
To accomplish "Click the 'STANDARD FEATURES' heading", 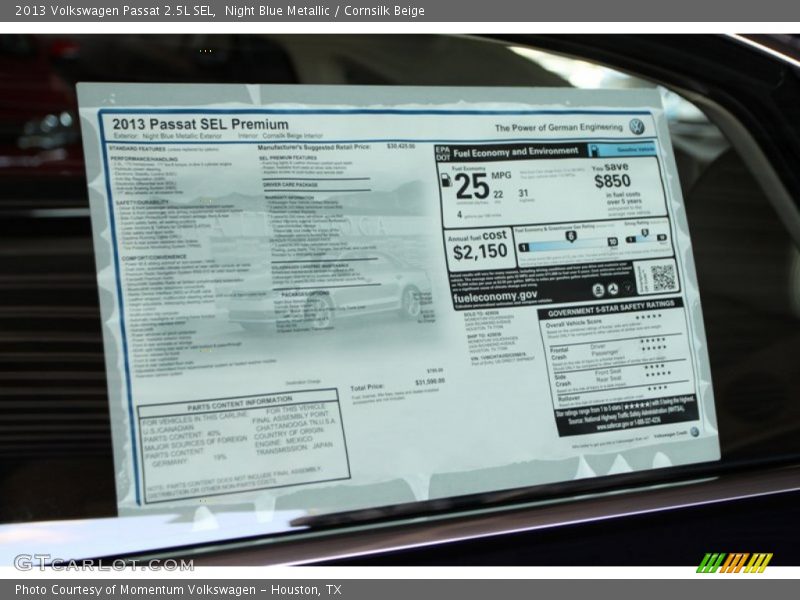I will (137, 148).
